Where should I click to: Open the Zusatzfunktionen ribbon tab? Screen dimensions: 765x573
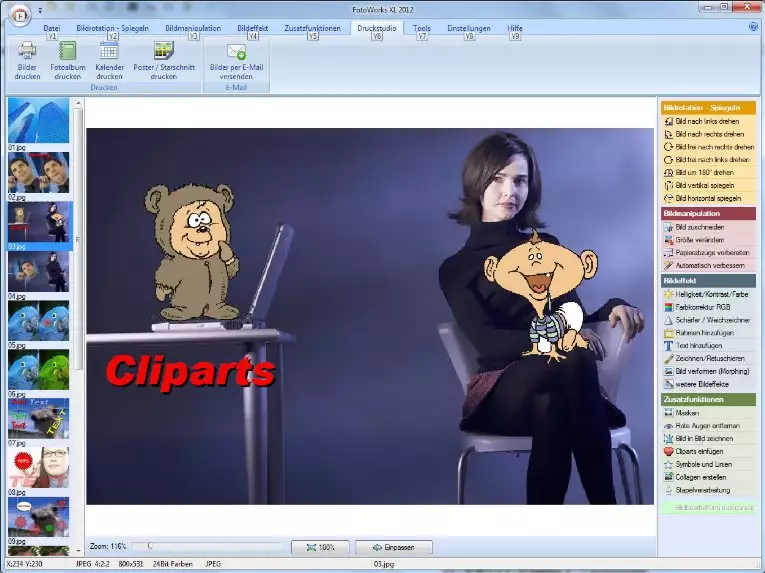click(312, 28)
